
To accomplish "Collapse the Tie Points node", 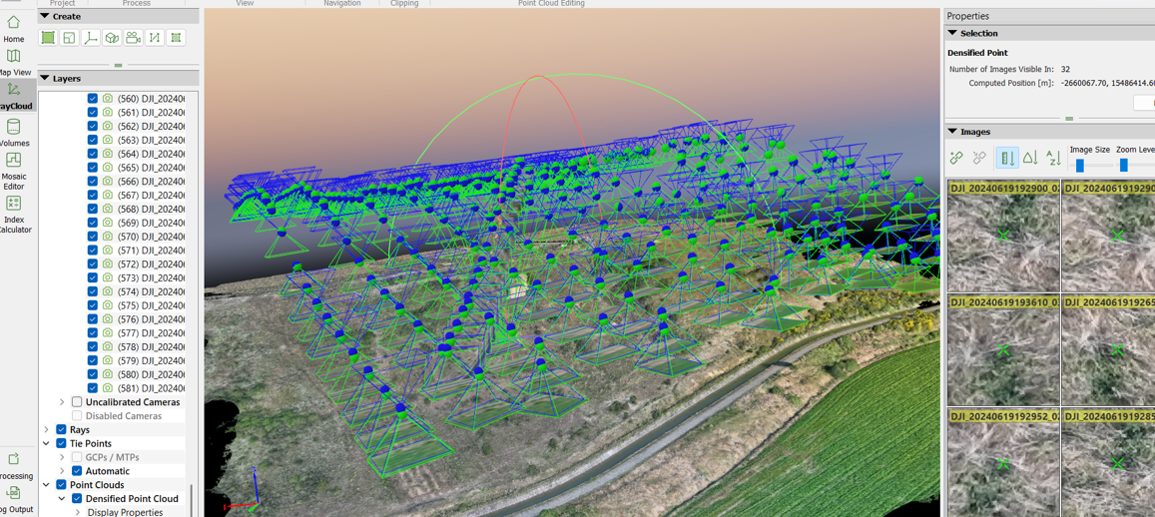I will 46,443.
